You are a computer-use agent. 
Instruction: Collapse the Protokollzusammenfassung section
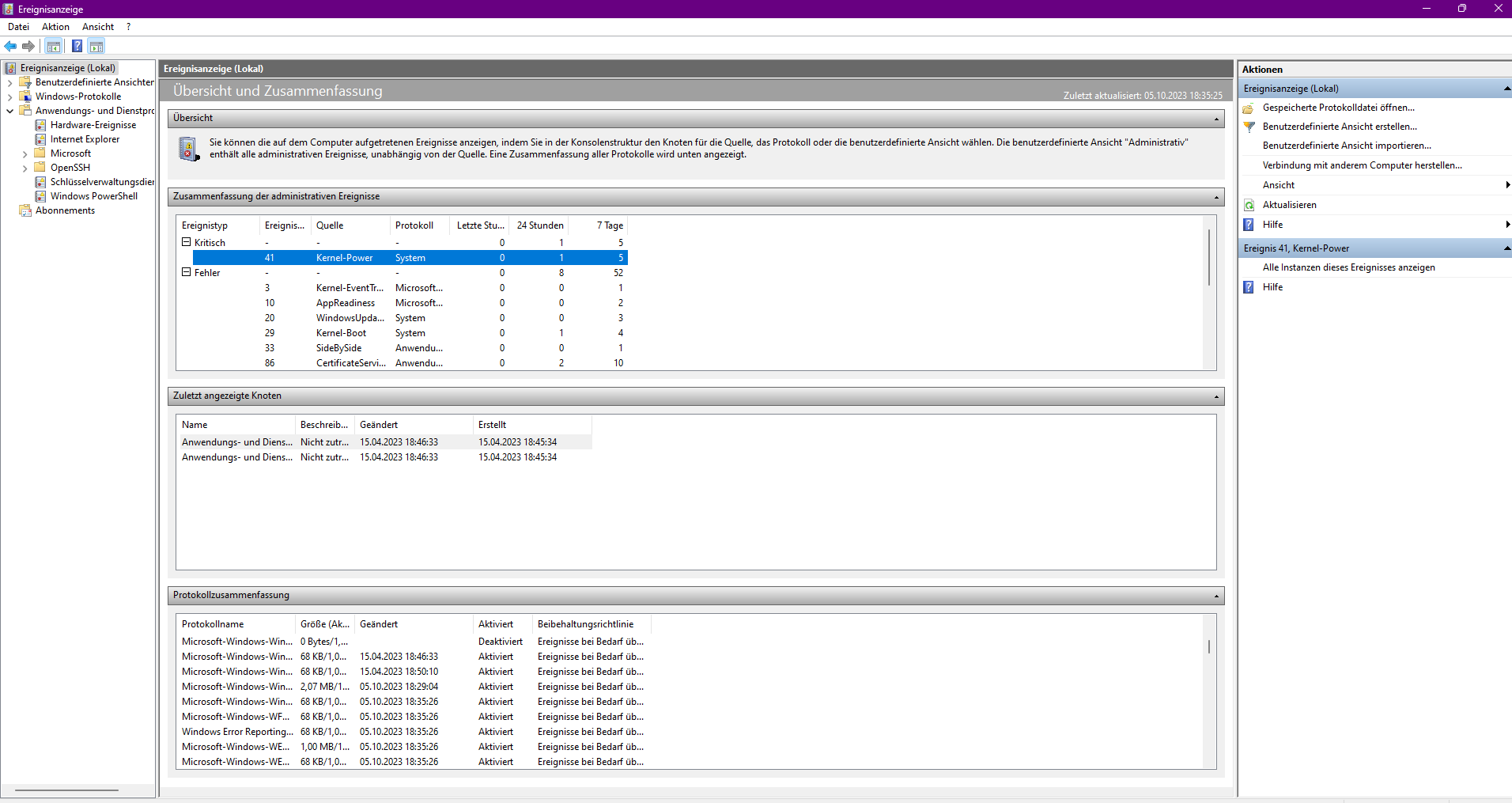pyautogui.click(x=1216, y=596)
